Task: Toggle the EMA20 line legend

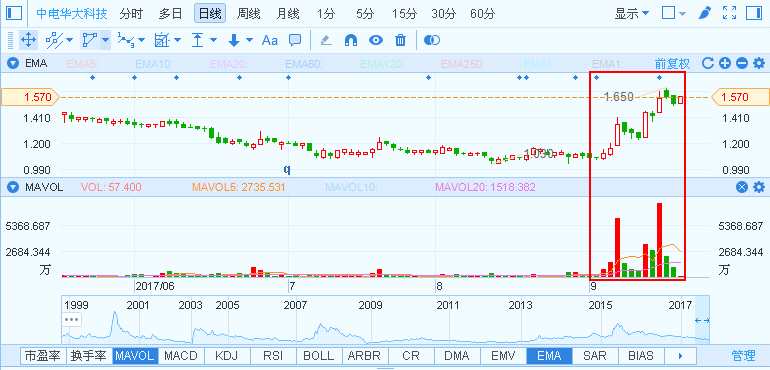Action: point(228,63)
